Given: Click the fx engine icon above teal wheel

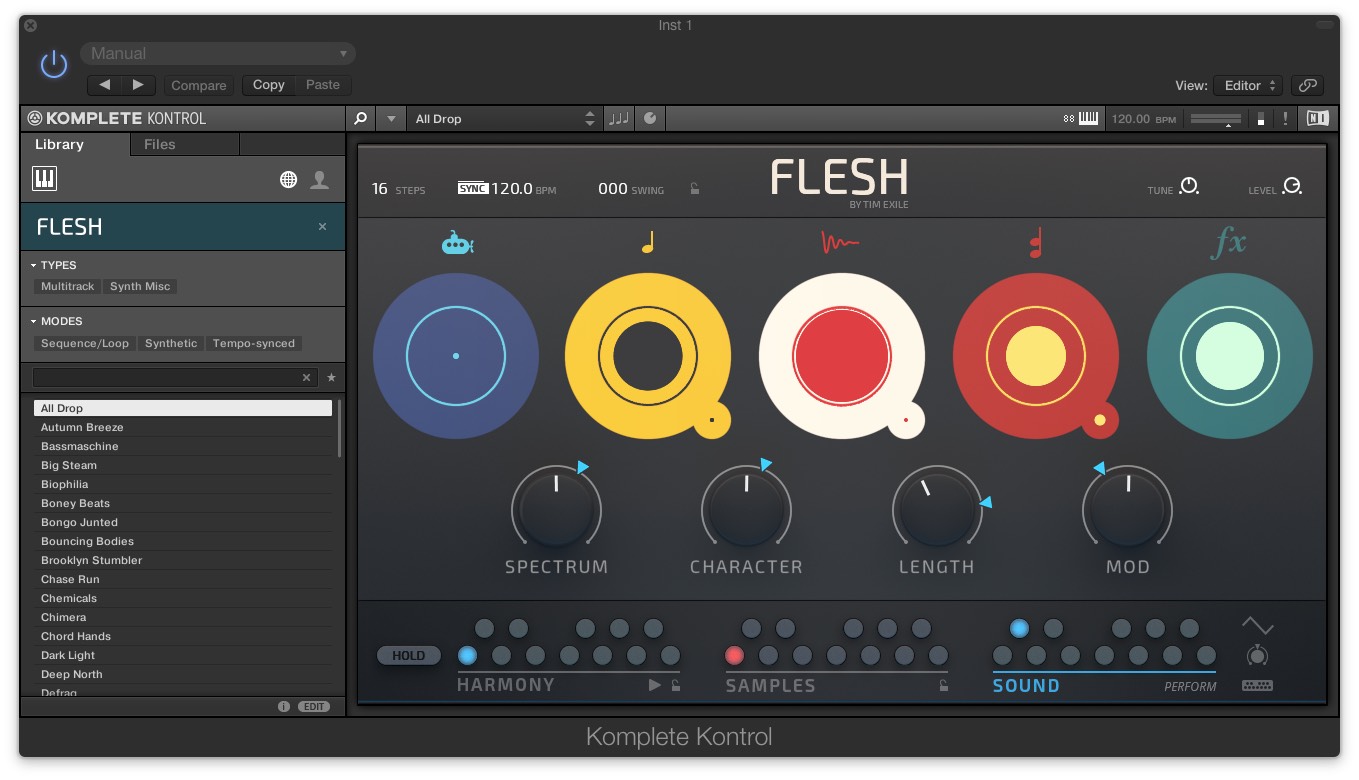Looking at the screenshot, I should click(x=1229, y=241).
